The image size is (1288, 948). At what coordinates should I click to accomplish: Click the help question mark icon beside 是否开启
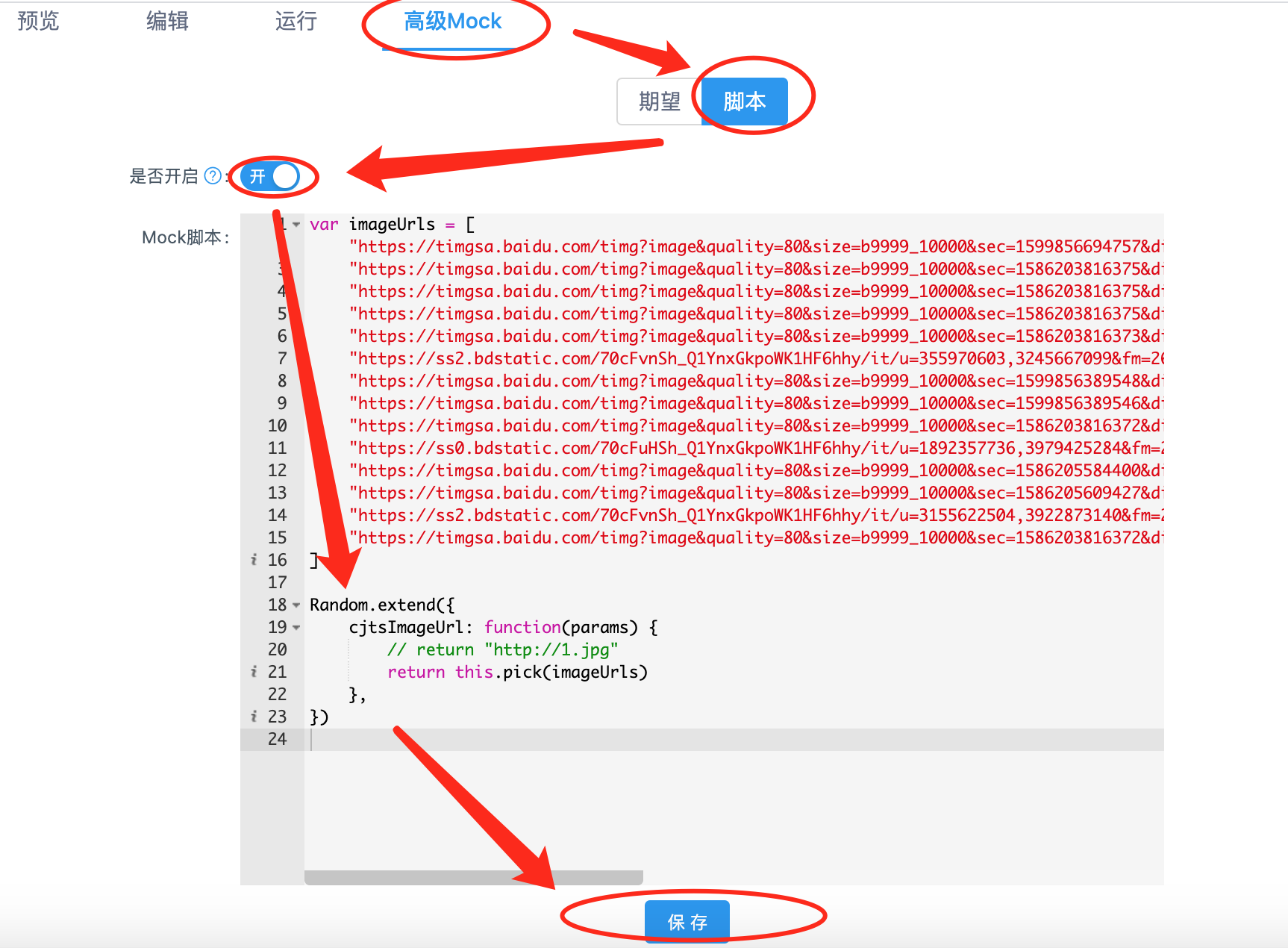pos(213,176)
